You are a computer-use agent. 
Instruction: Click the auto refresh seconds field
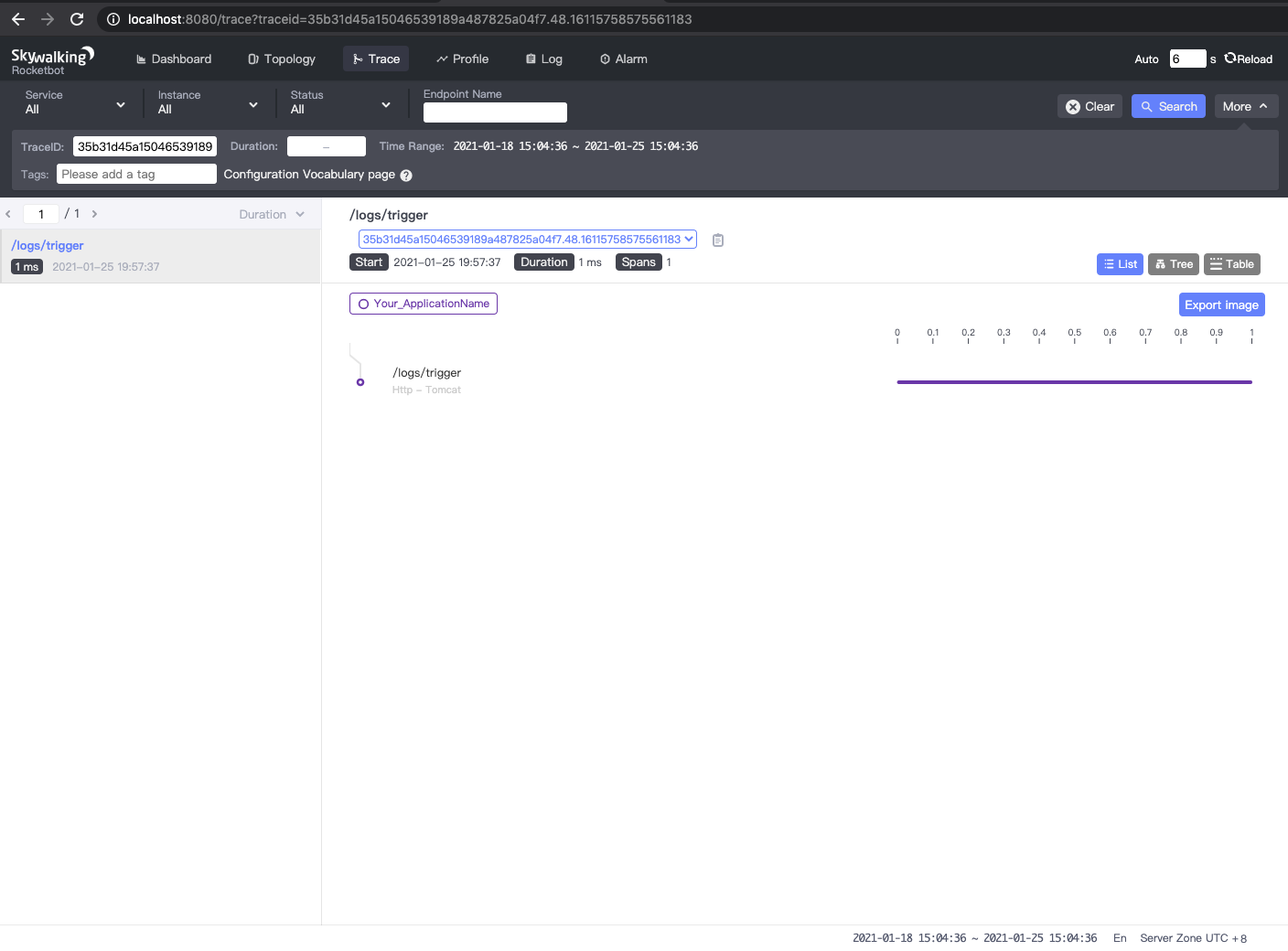1187,59
